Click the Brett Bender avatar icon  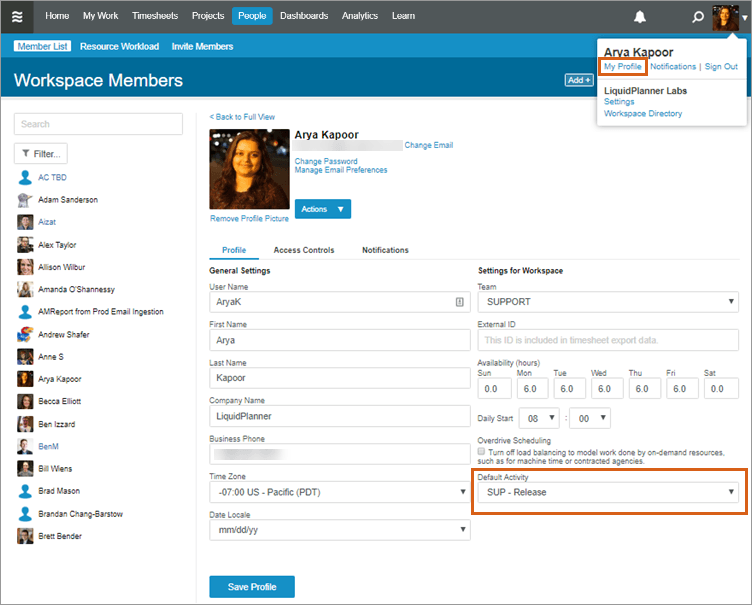(x=25, y=536)
